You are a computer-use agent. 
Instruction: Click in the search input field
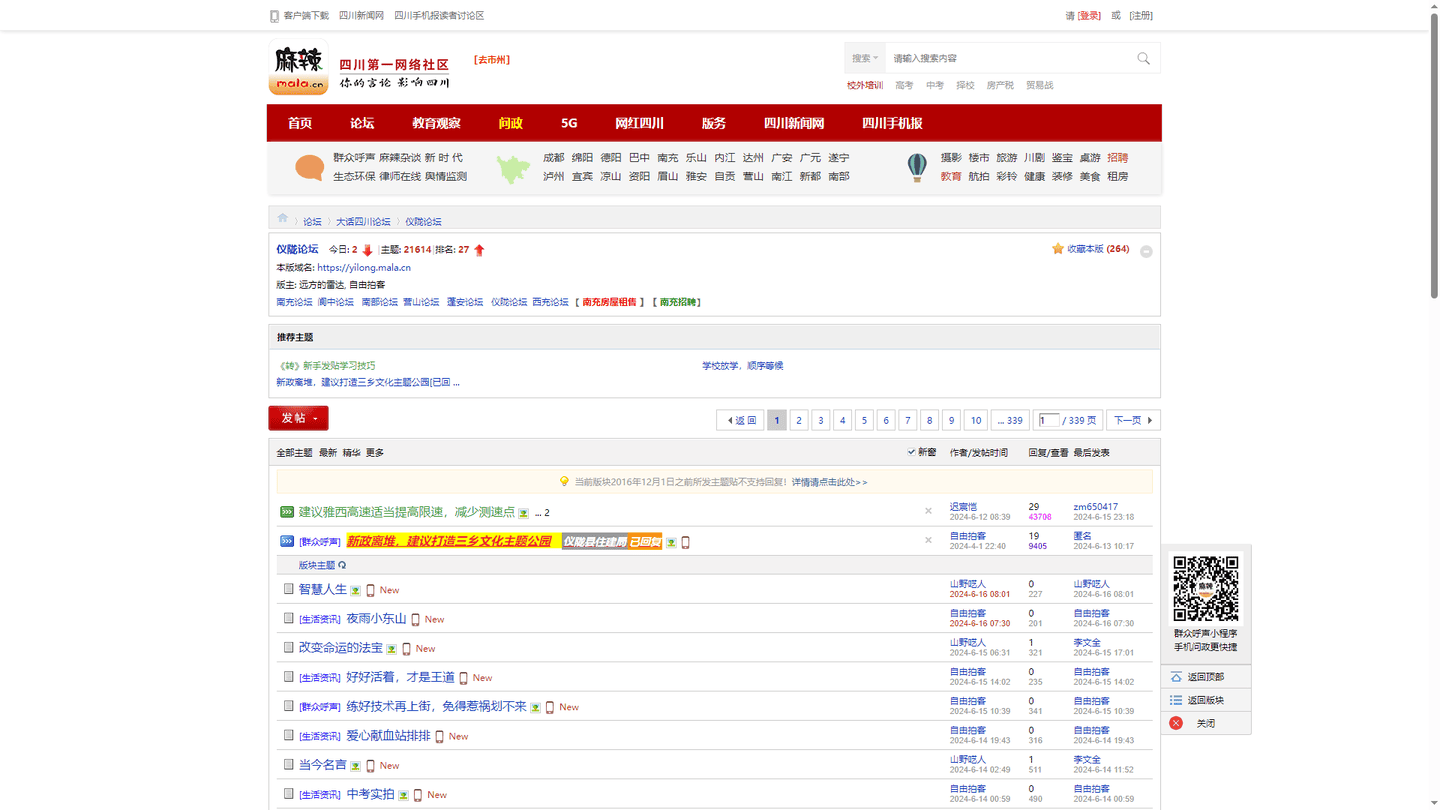[x=1008, y=59]
